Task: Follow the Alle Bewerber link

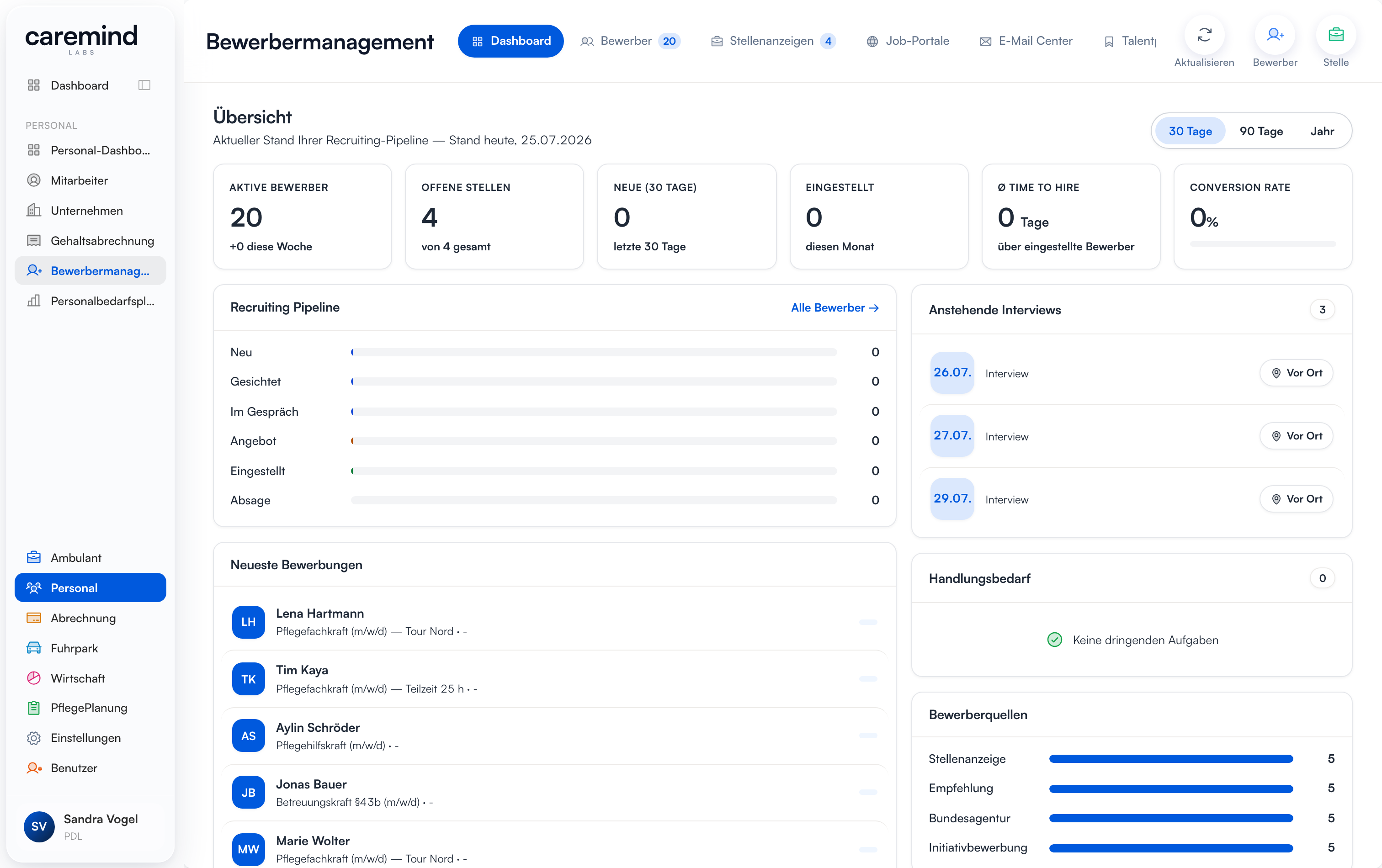Action: 835,307
